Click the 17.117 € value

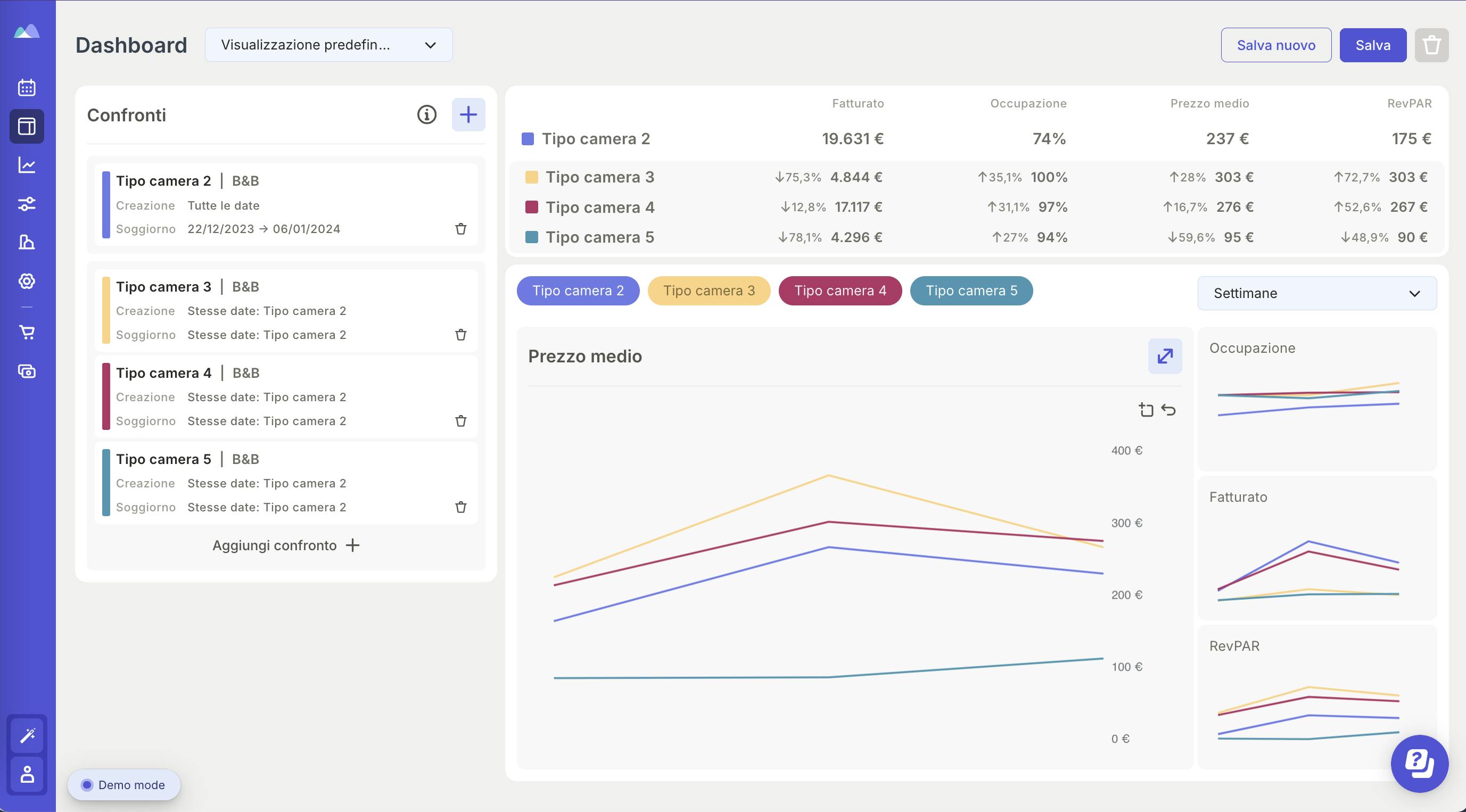click(858, 207)
